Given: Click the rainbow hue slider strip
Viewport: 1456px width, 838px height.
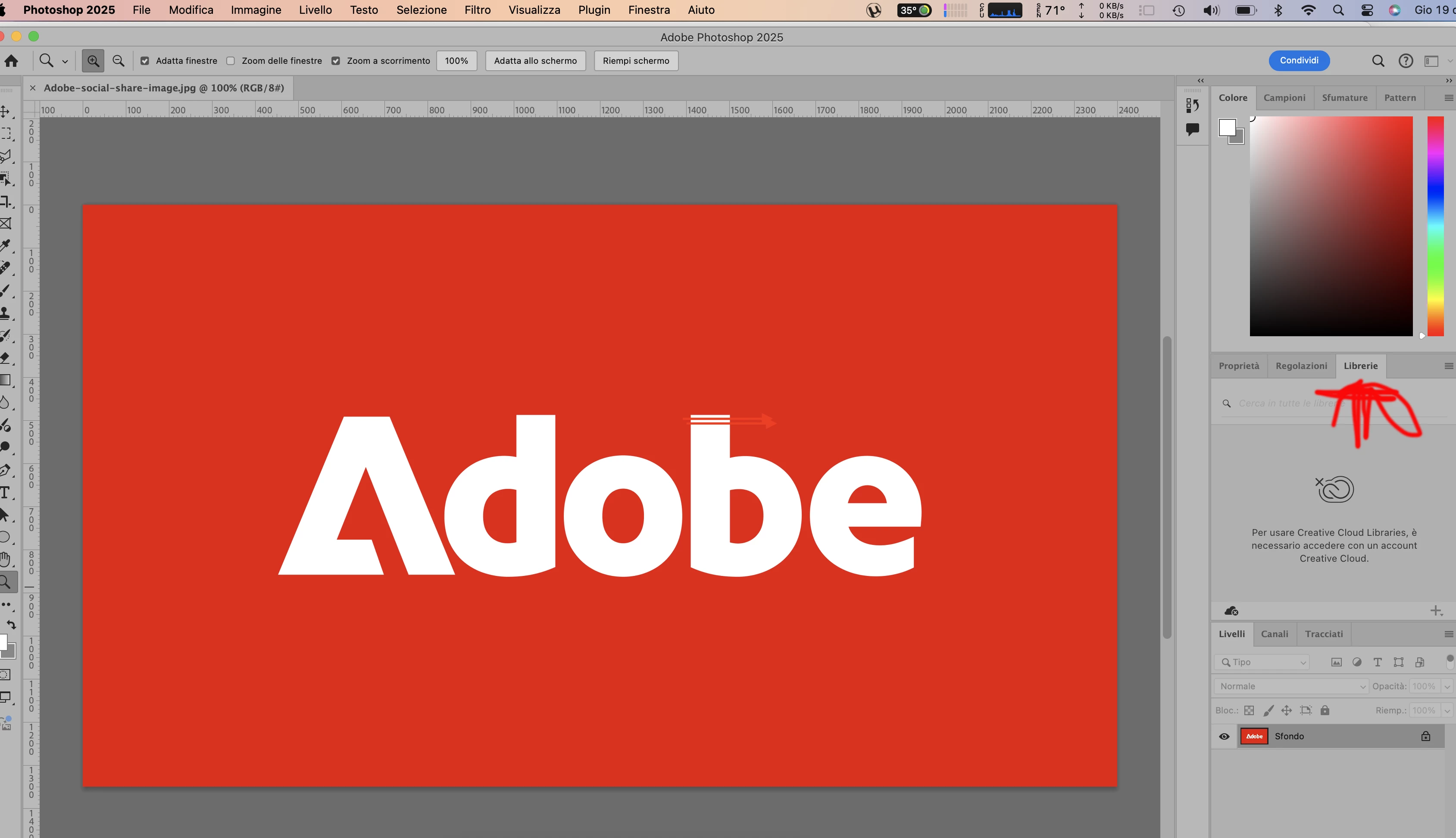Looking at the screenshot, I should 1435,225.
